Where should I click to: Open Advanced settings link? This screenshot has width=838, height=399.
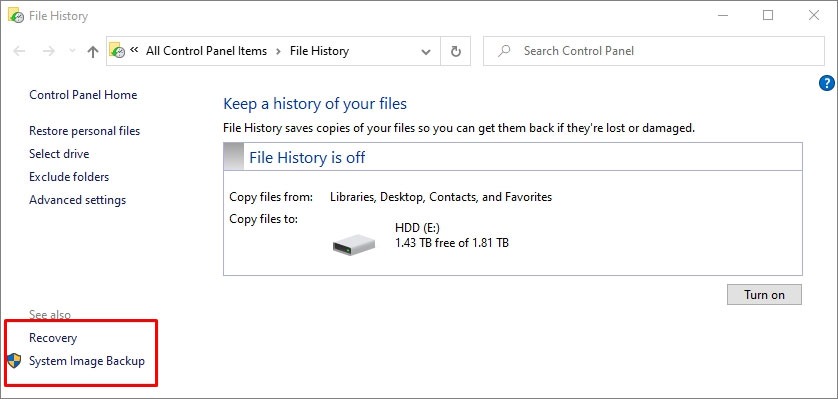[x=77, y=200]
